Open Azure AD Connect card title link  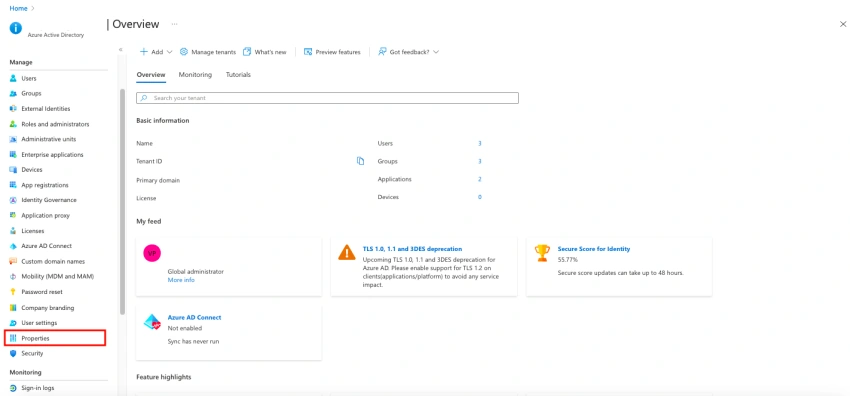[x=195, y=317]
